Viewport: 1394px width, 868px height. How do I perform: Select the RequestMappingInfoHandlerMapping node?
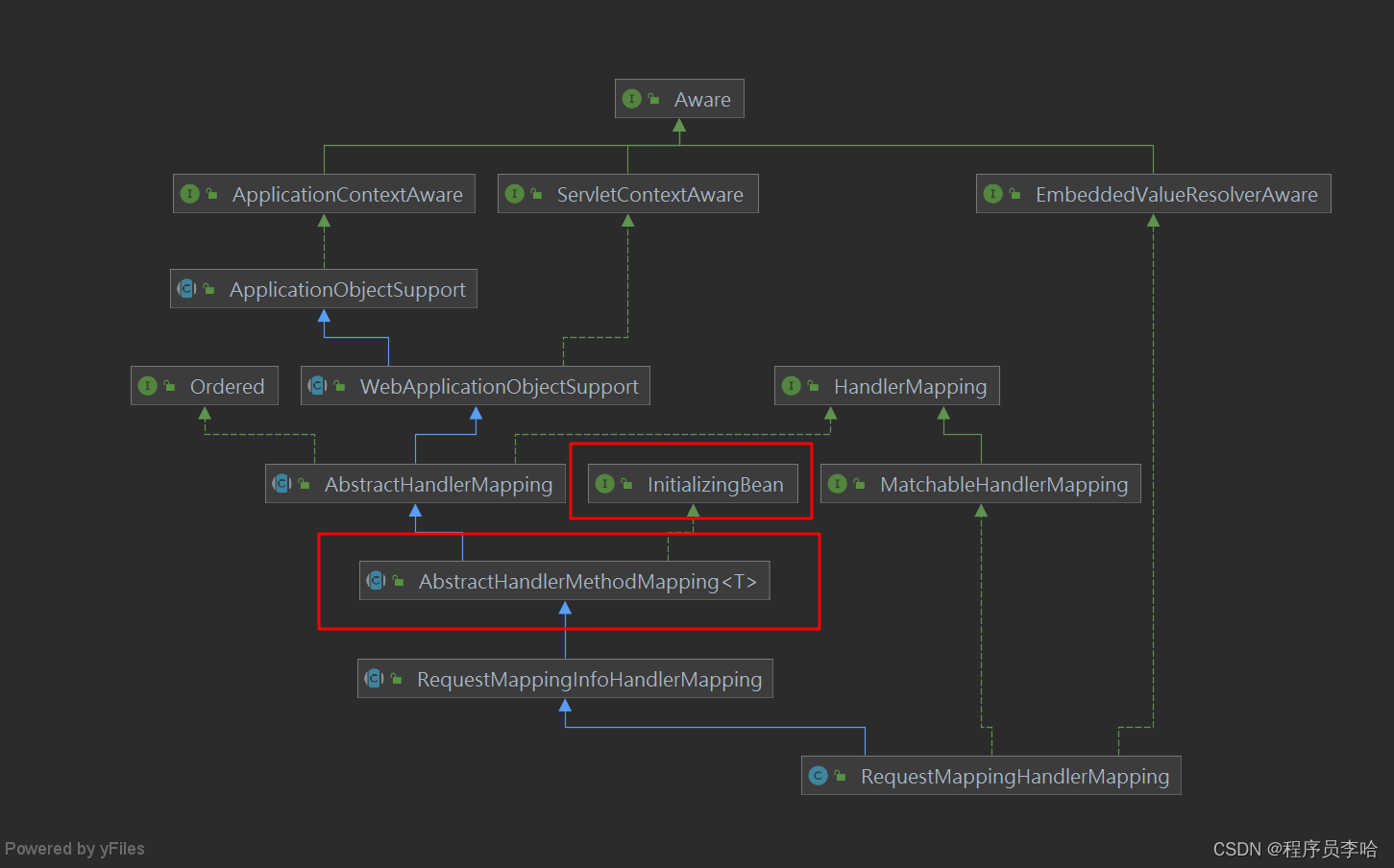click(565, 679)
